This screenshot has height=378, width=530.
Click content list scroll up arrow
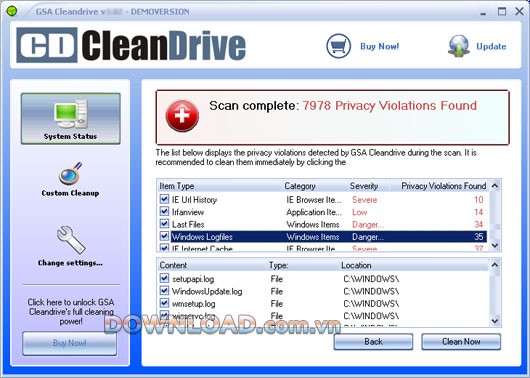pyautogui.click(x=495, y=265)
